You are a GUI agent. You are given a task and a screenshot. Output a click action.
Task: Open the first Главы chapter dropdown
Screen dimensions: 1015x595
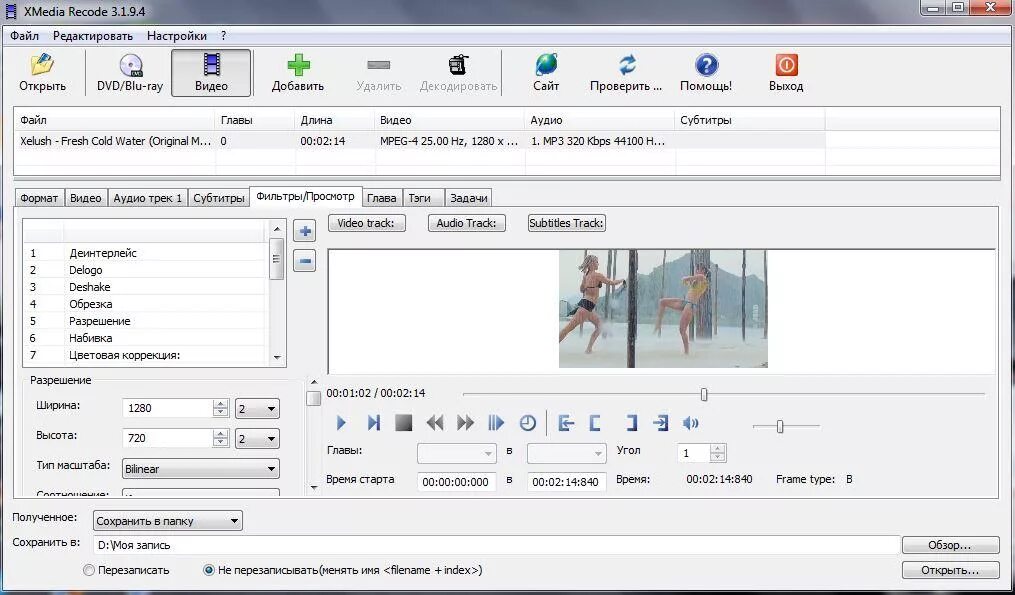(456, 453)
